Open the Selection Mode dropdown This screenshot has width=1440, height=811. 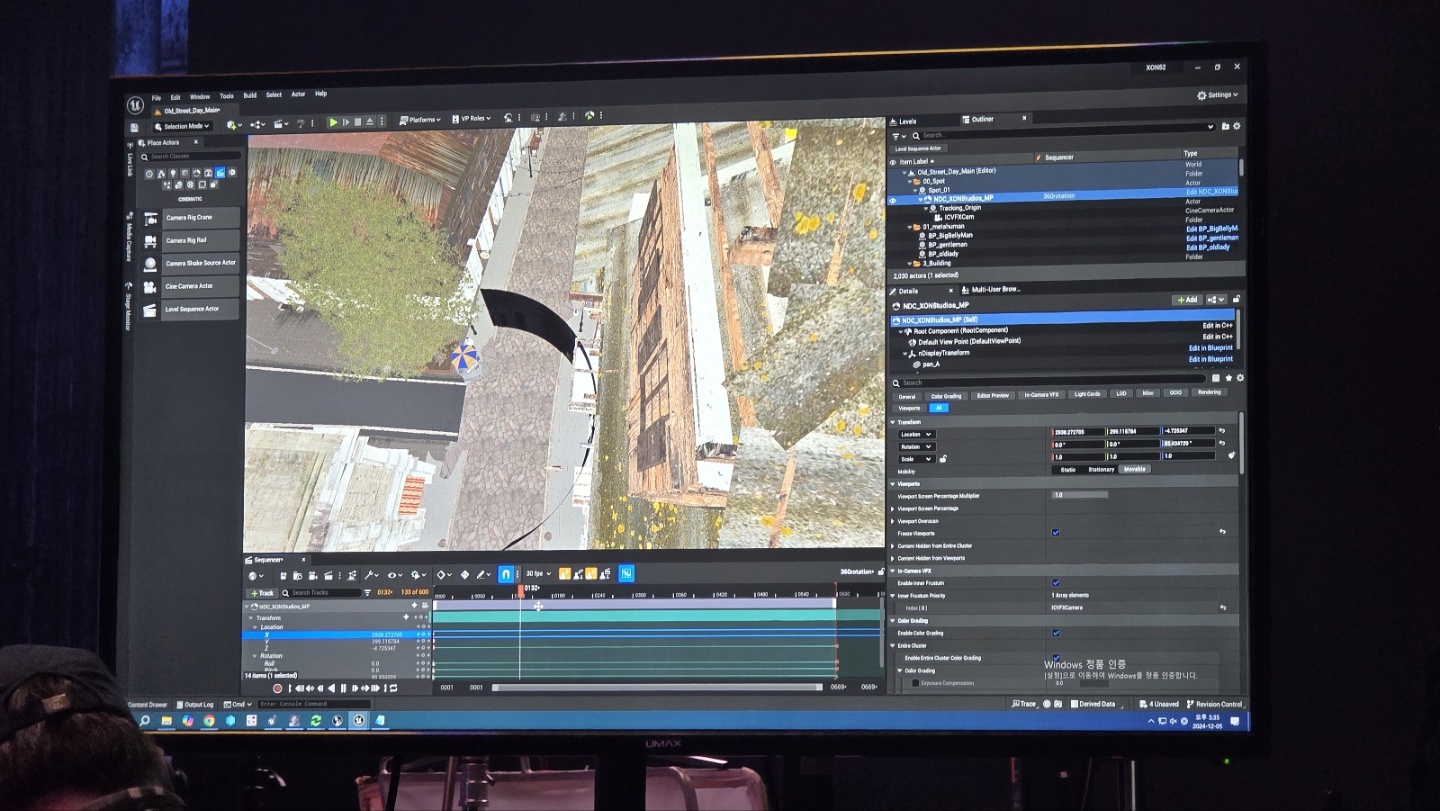182,126
